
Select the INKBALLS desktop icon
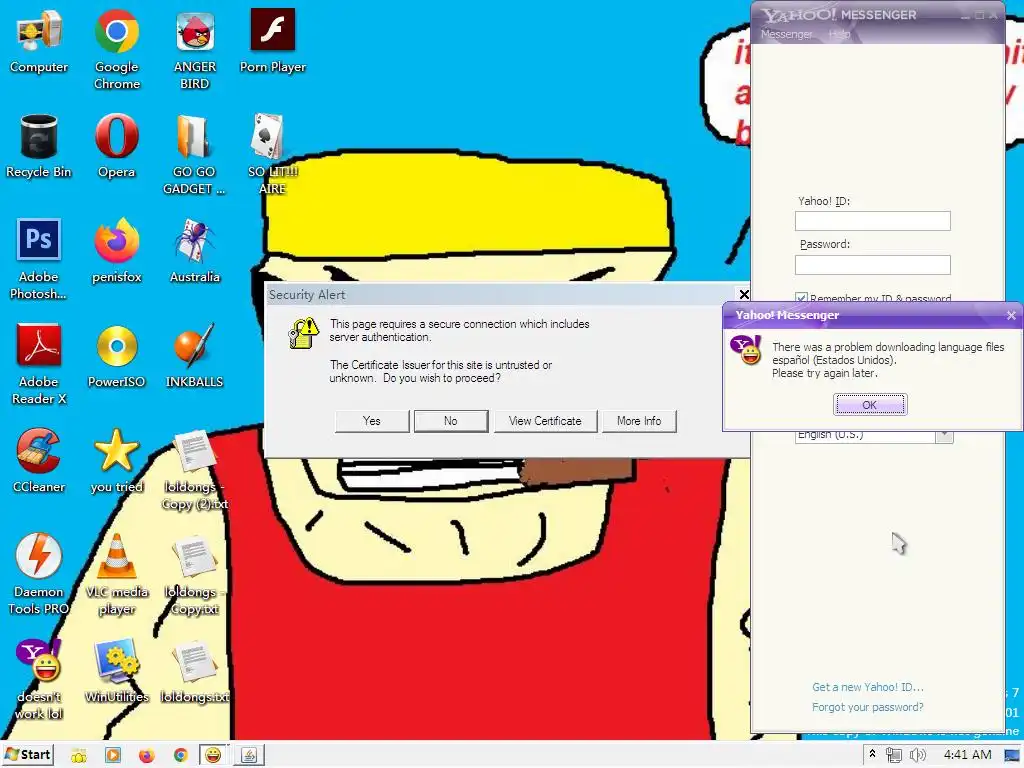coord(194,356)
